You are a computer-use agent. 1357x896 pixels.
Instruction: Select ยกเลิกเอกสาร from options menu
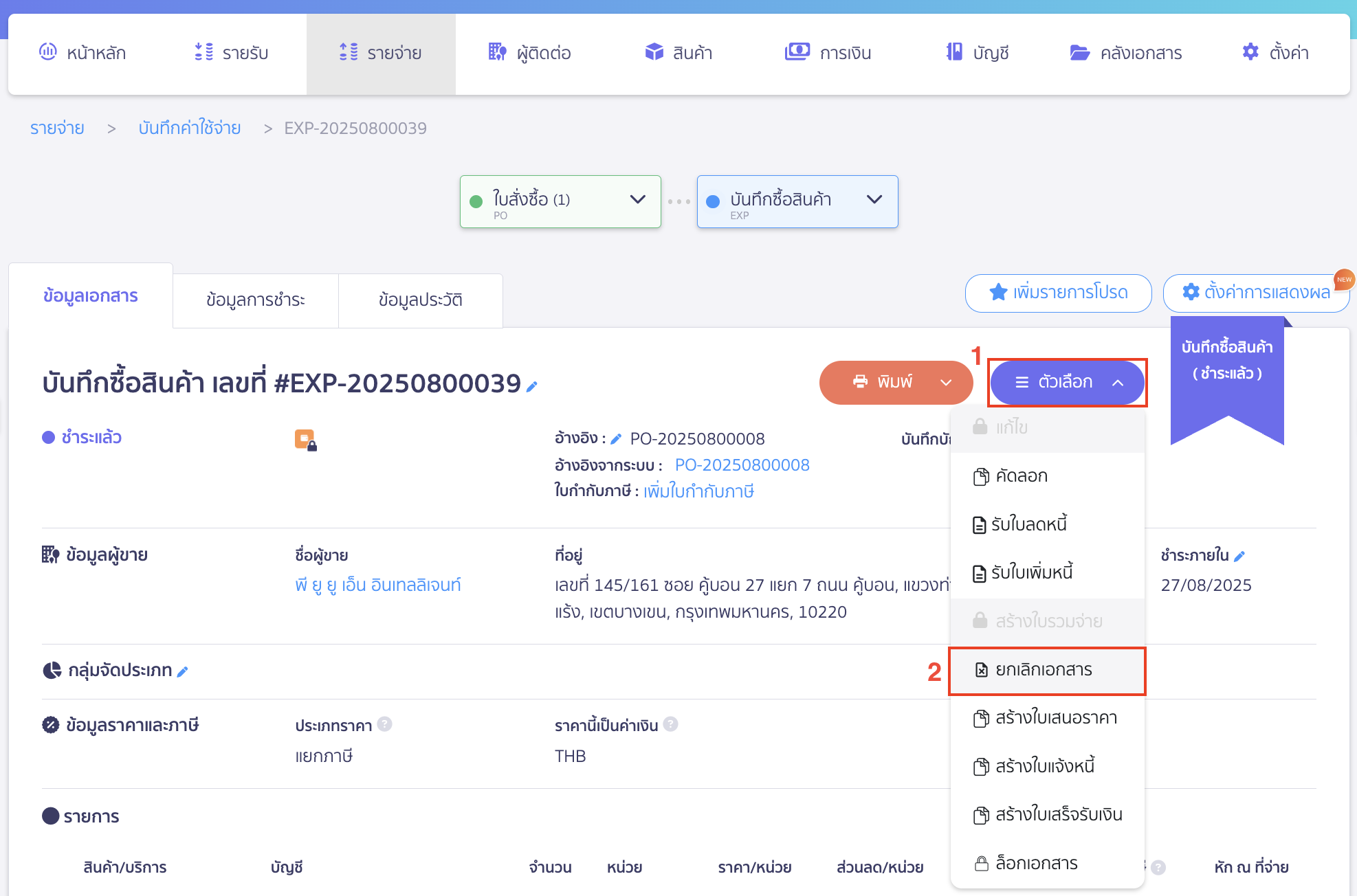pos(1044,670)
